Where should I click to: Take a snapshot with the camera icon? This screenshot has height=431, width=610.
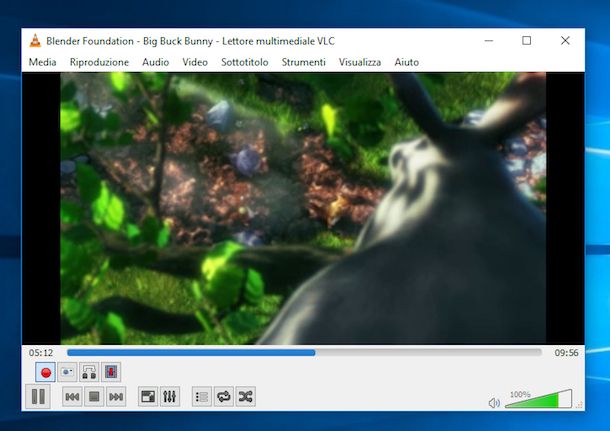(x=67, y=372)
